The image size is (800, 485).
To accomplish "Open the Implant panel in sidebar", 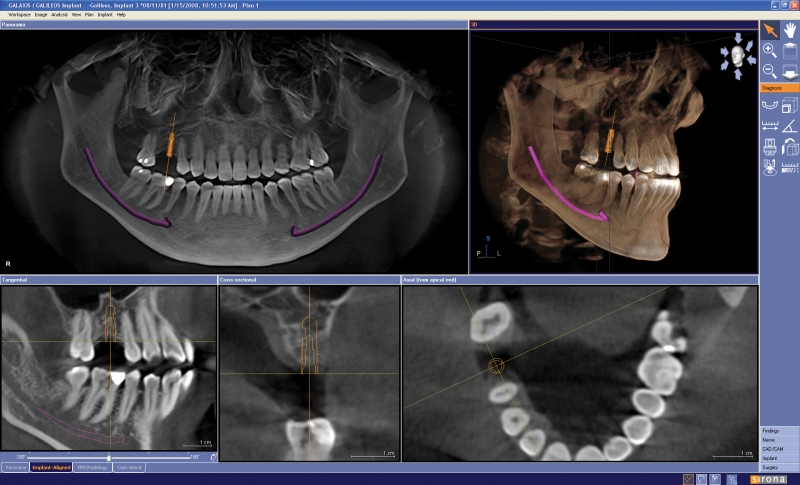I will pos(780,458).
